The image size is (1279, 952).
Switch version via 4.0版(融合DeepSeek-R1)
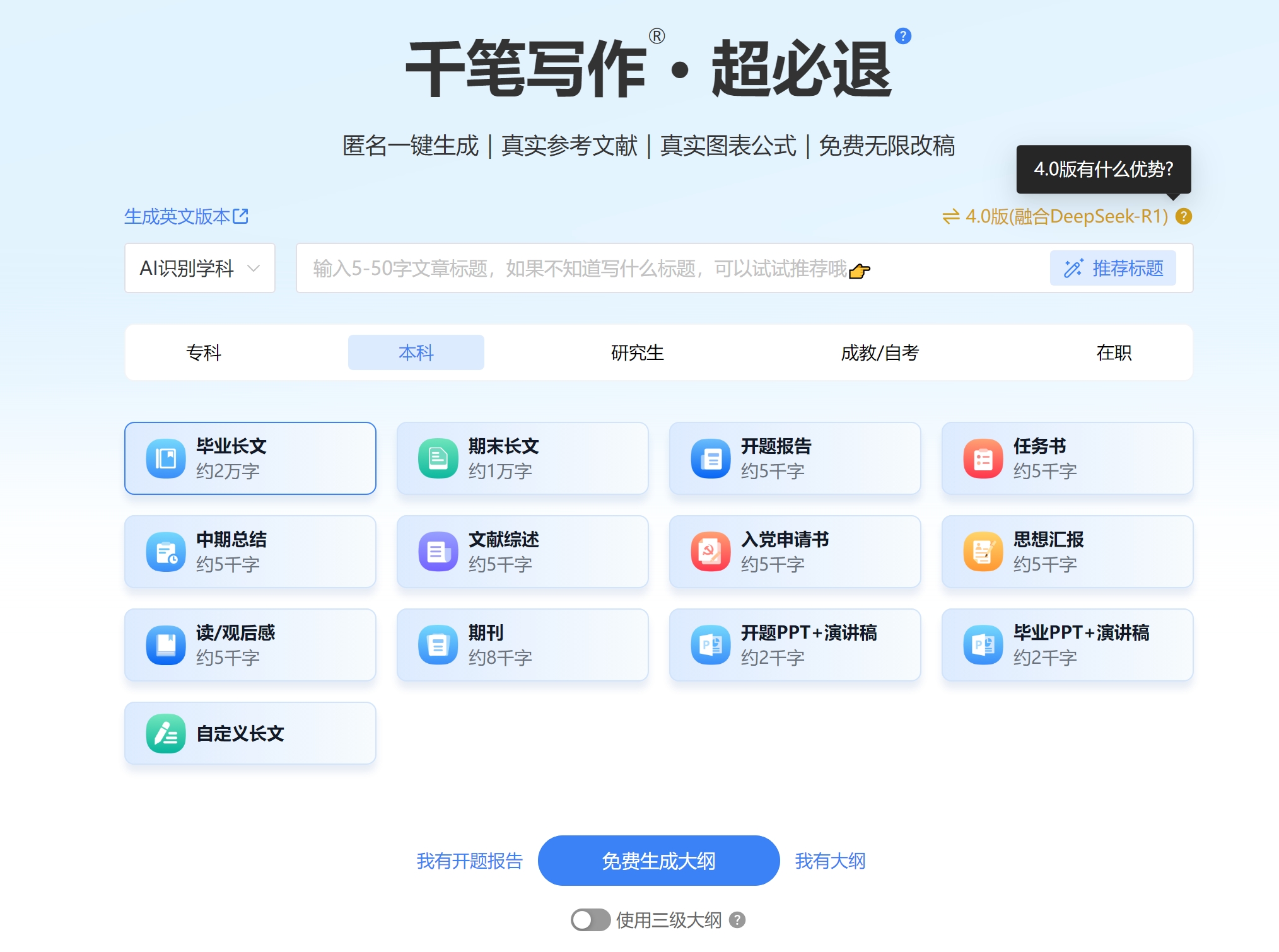click(x=1054, y=216)
